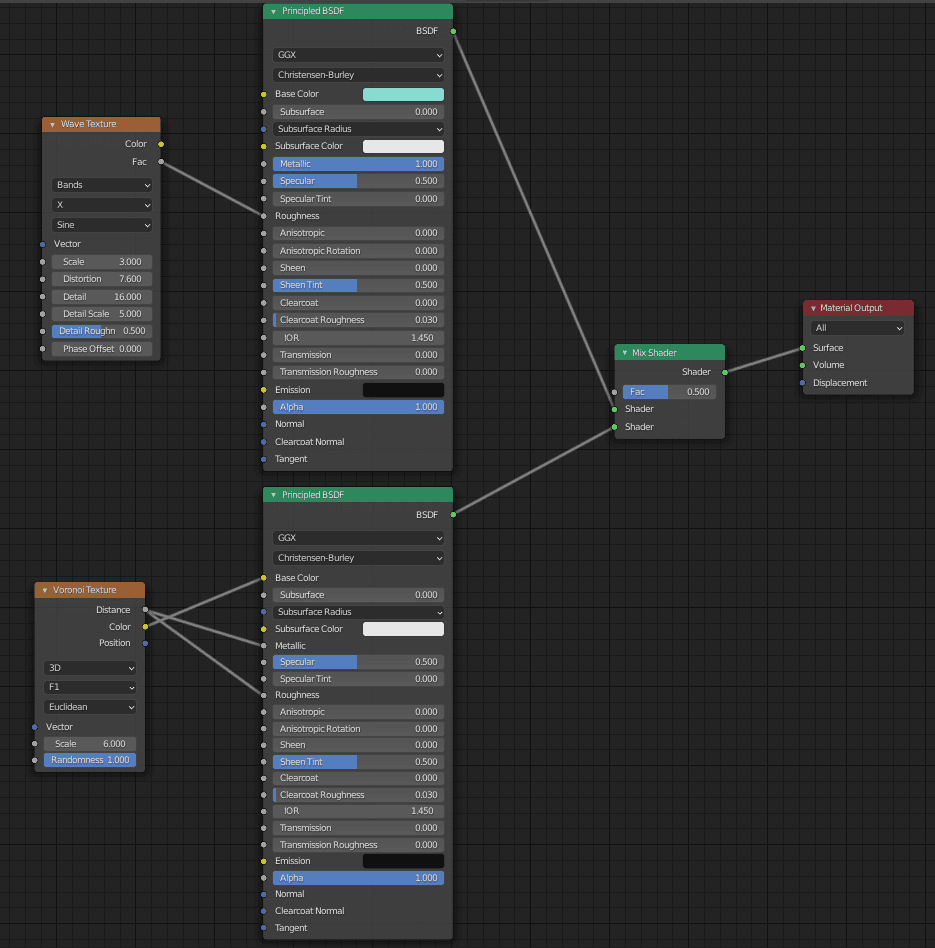
Task: Click the Distance output socket of Voronoi Texture
Action: [x=145, y=609]
